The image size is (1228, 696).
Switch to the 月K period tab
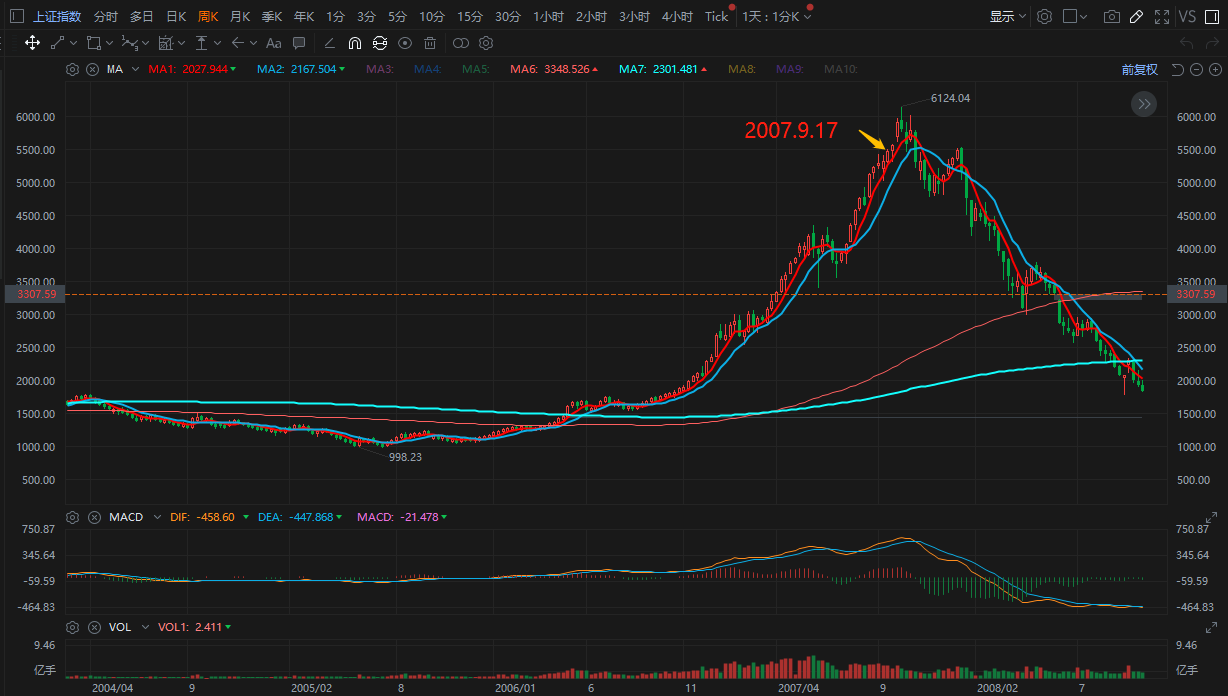[240, 17]
